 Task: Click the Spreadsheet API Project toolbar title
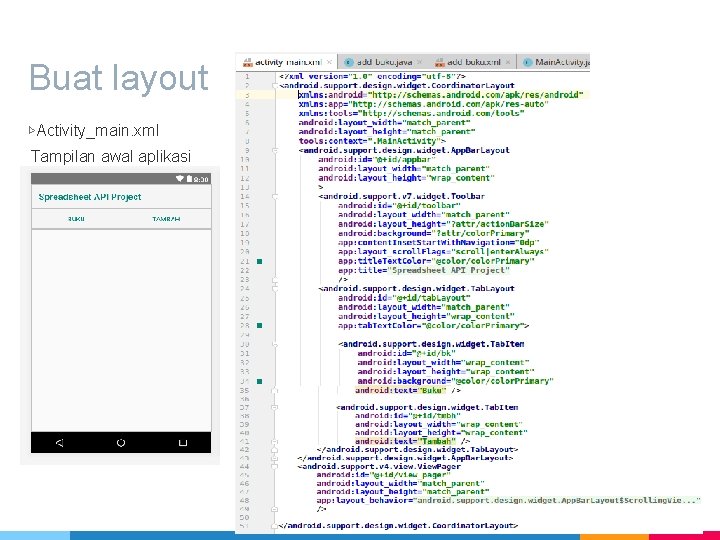(90, 197)
